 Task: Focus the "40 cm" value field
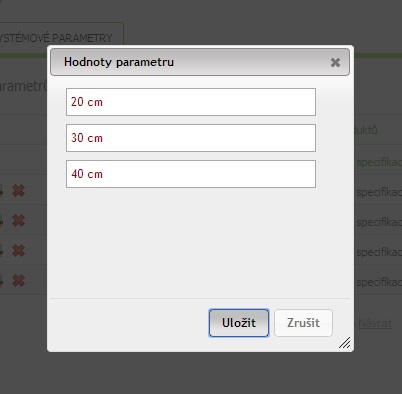191,174
